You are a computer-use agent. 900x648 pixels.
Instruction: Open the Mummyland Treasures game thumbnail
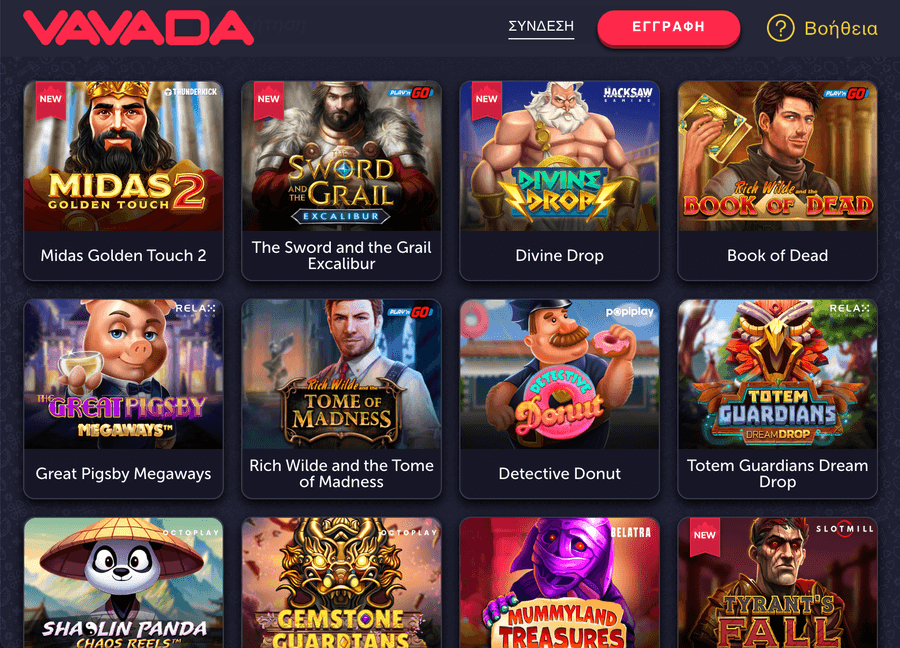[x=560, y=583]
